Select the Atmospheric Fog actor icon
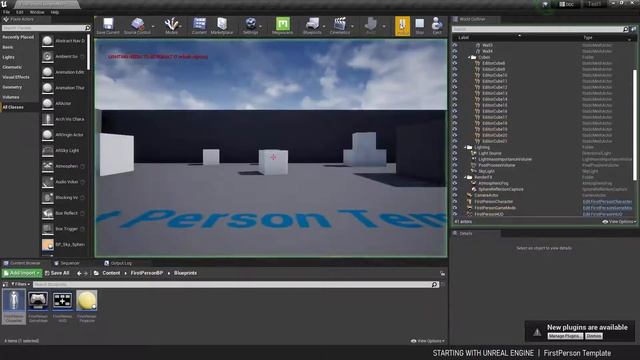The height and width of the screenshot is (360, 640). click(x=47, y=166)
